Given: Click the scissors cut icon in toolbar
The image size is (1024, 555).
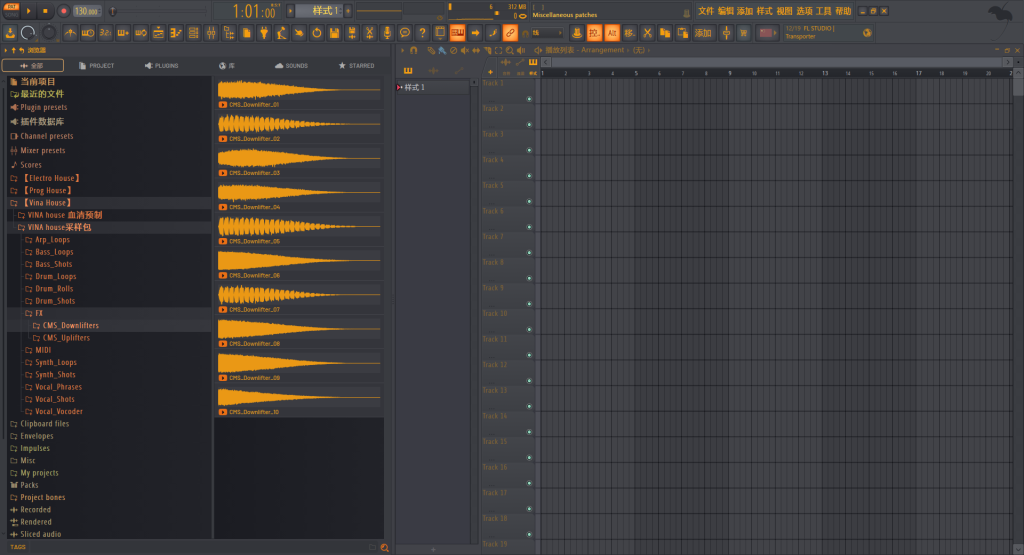Looking at the screenshot, I should tap(647, 33).
